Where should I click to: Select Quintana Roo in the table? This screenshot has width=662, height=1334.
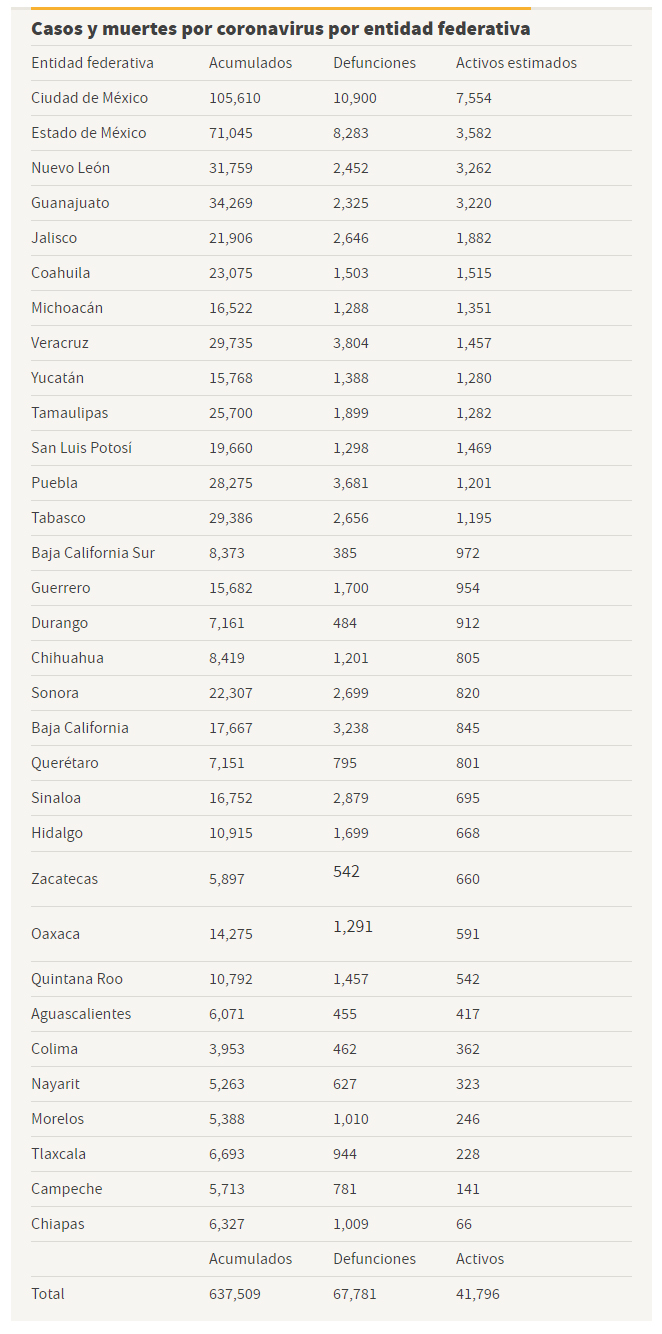77,979
